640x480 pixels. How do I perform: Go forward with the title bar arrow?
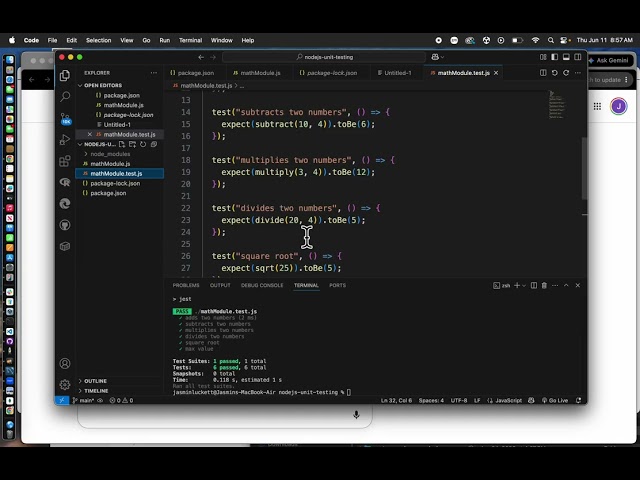point(213,57)
